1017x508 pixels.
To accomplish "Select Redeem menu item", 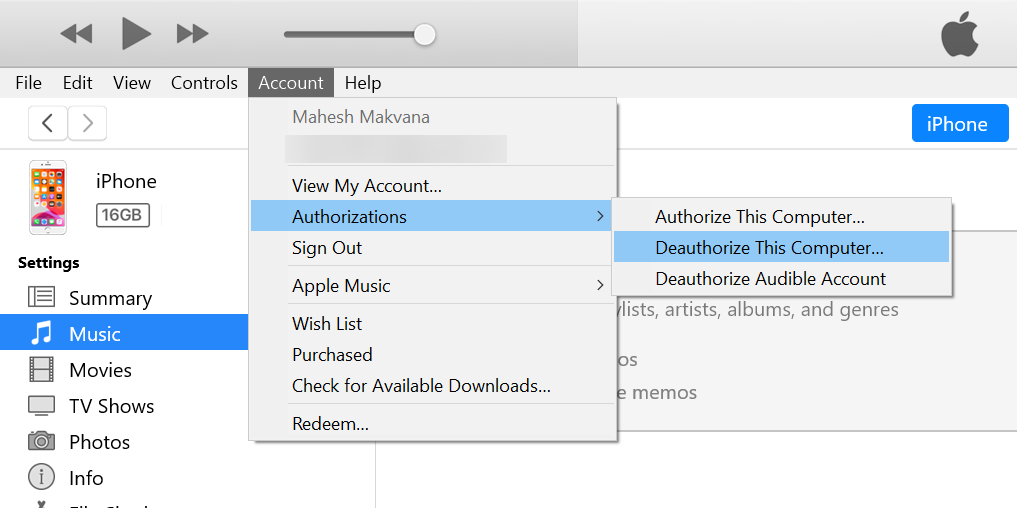I will pos(433,424).
